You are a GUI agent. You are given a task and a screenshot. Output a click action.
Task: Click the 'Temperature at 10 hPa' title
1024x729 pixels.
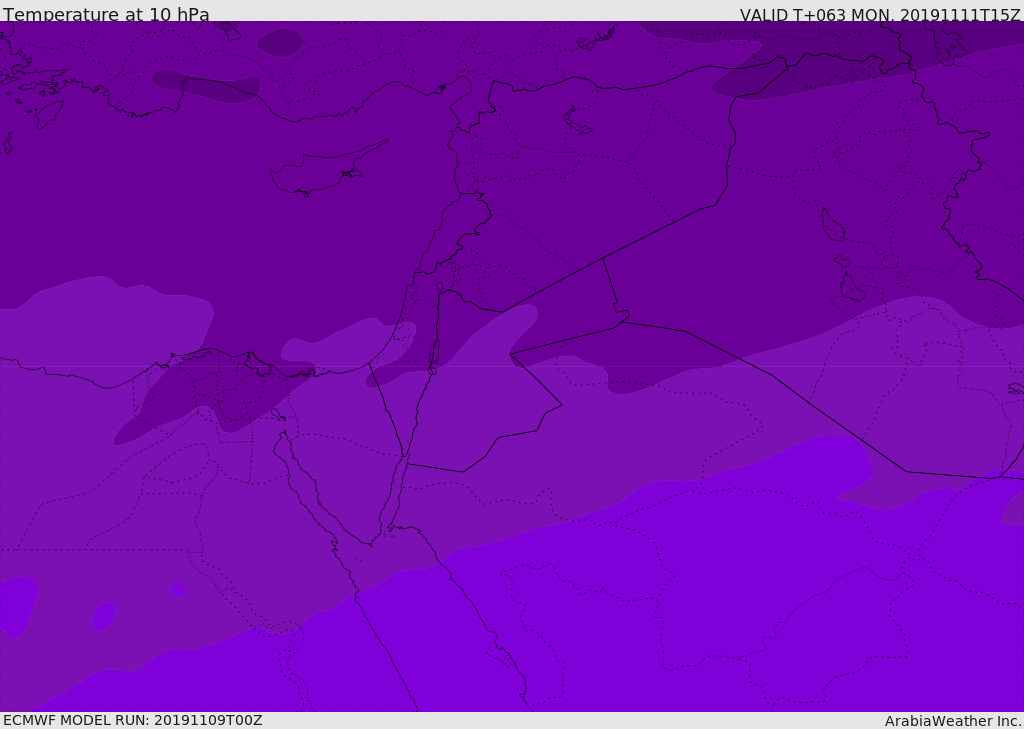click(x=106, y=14)
